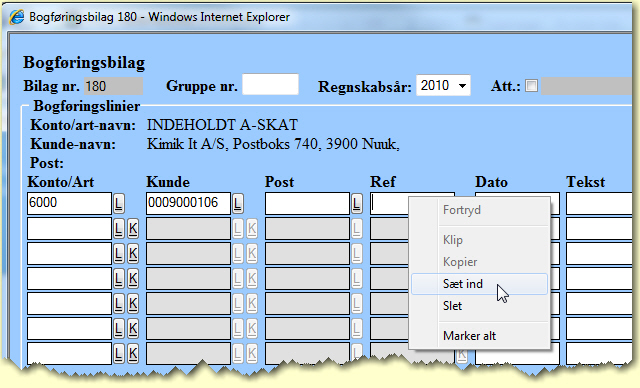The width and height of the screenshot is (640, 388).
Task: Click L button in sixth Konto/Art row
Action: (119, 328)
